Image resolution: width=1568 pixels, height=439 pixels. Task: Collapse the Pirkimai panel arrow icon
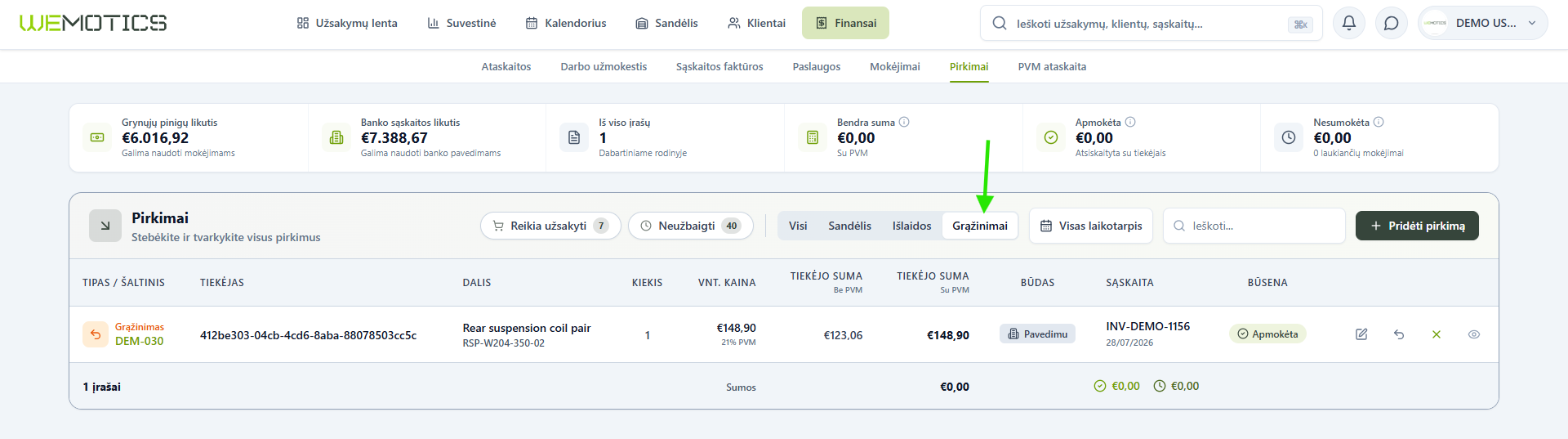click(105, 226)
